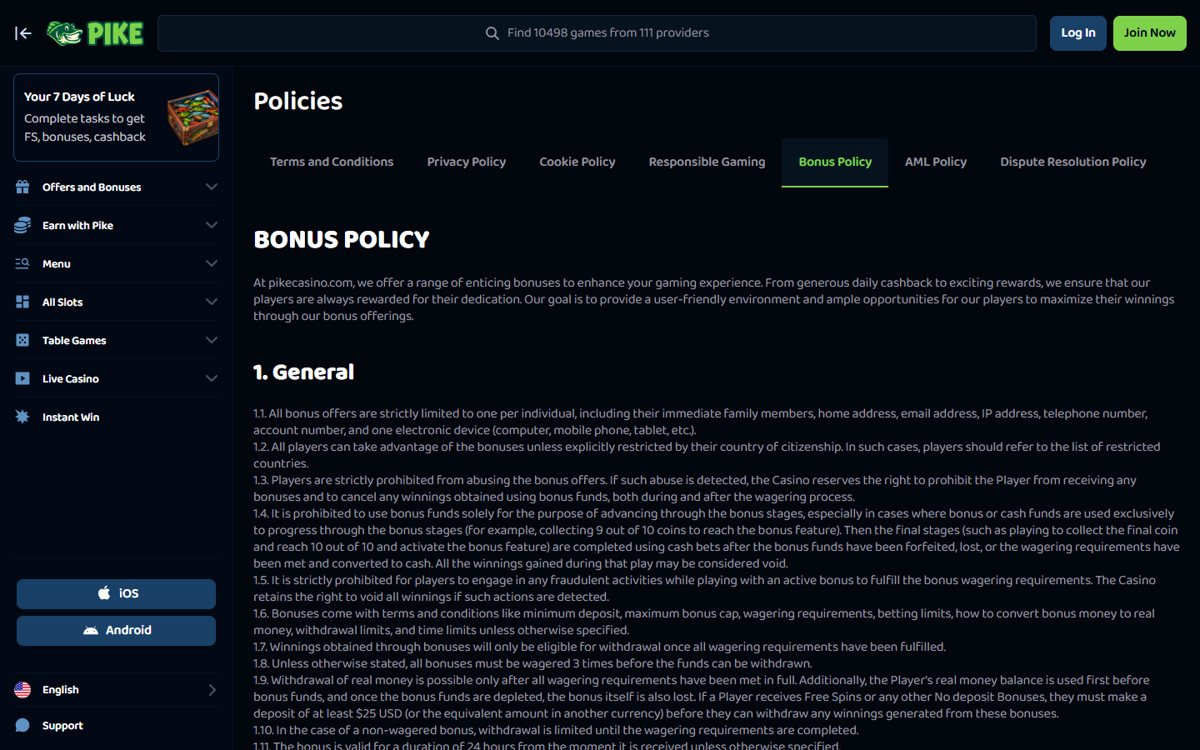Open language selector arrow next to English

[212, 690]
